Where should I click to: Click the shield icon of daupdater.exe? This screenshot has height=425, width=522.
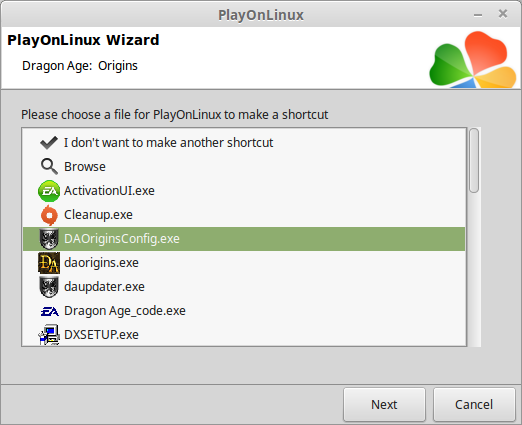pos(49,287)
